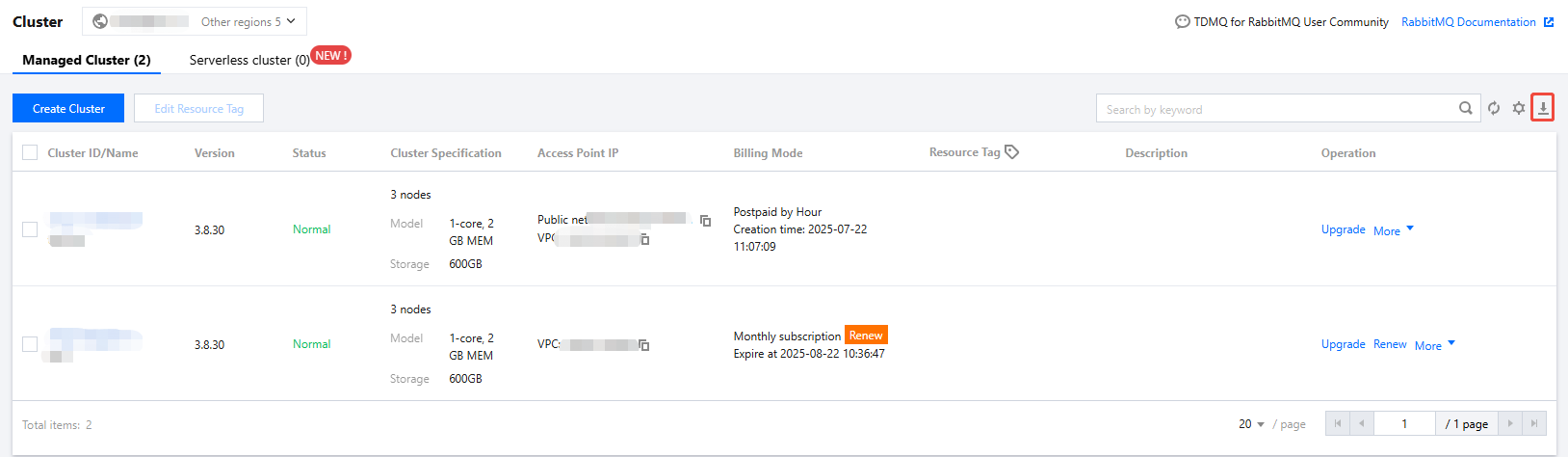Copy first cluster's VPC access address

pyautogui.click(x=644, y=239)
